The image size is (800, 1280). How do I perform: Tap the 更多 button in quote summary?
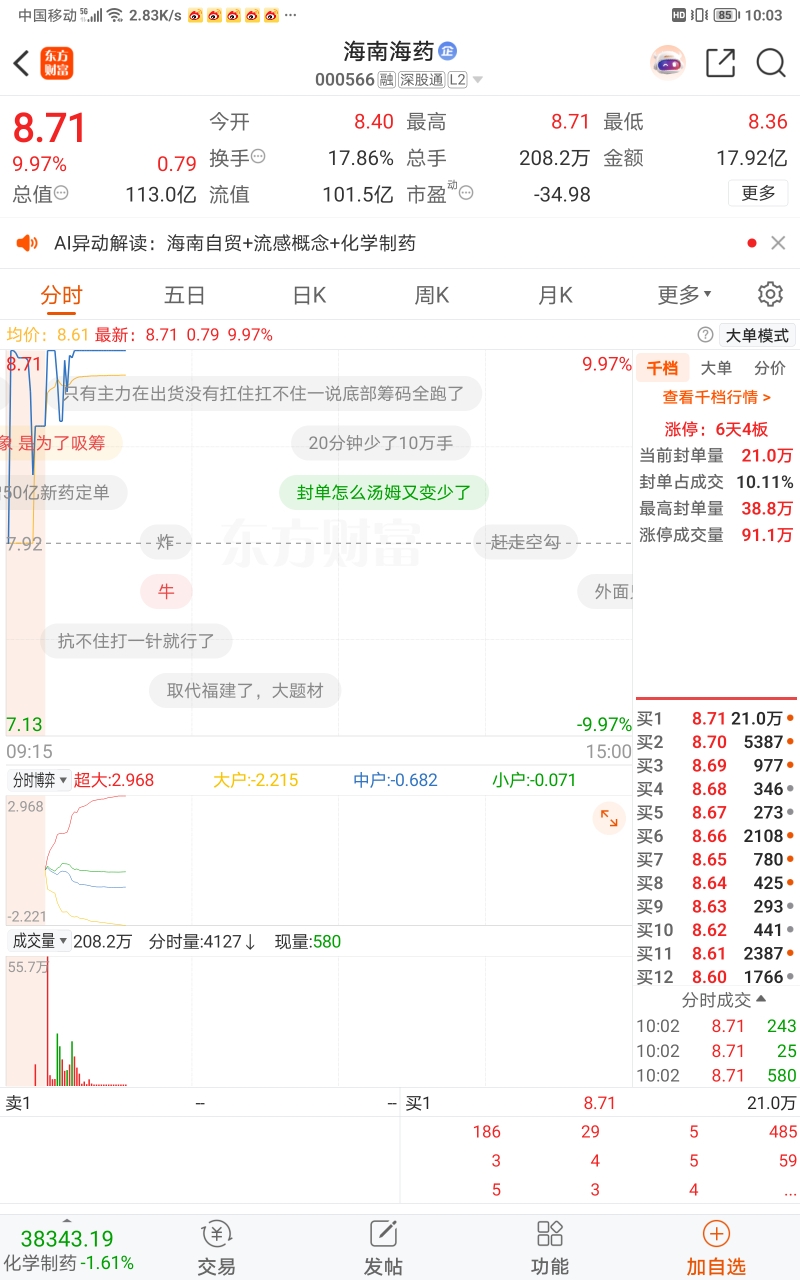758,193
